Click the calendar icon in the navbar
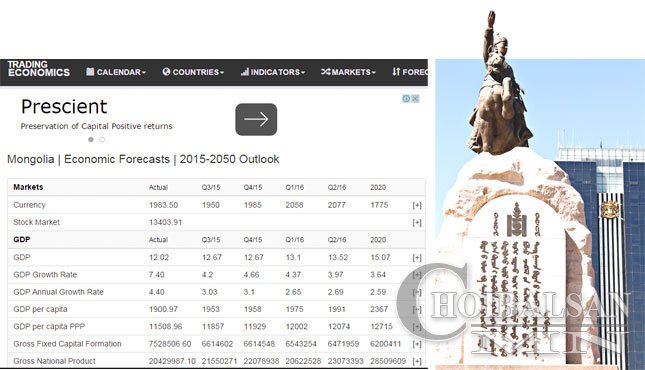 (90, 72)
